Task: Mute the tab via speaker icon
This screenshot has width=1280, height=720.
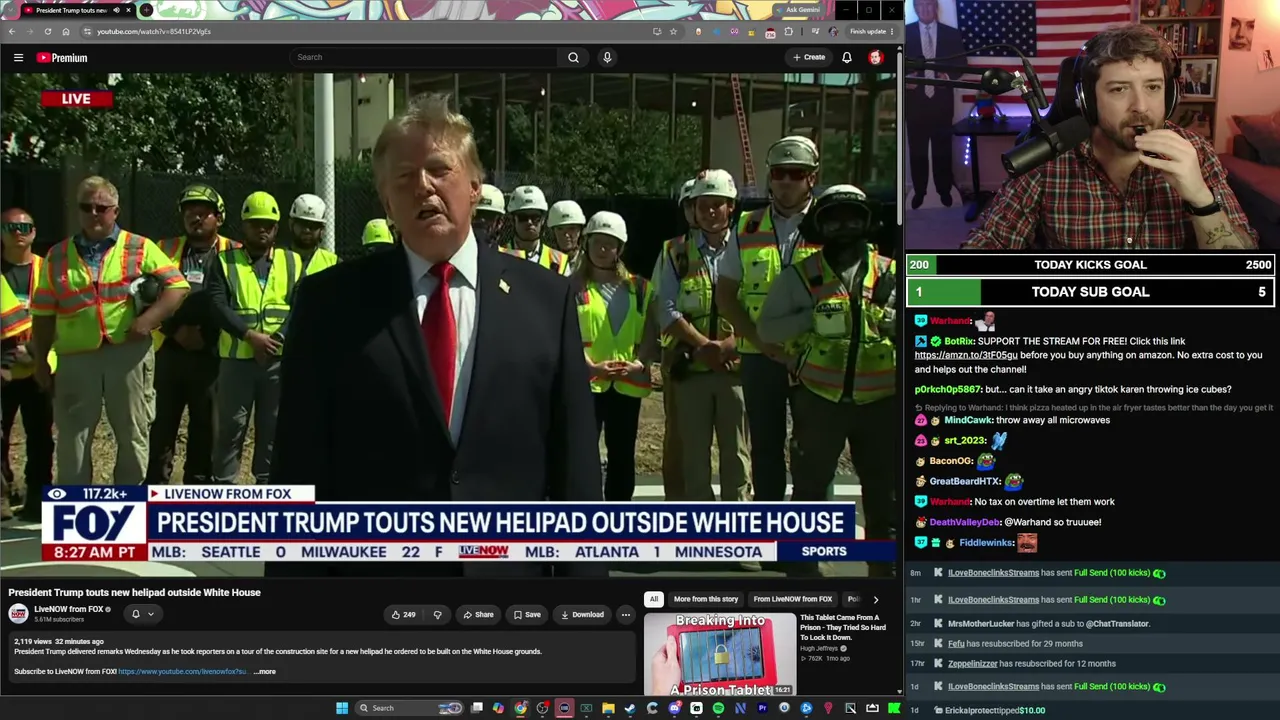Action: (x=116, y=10)
